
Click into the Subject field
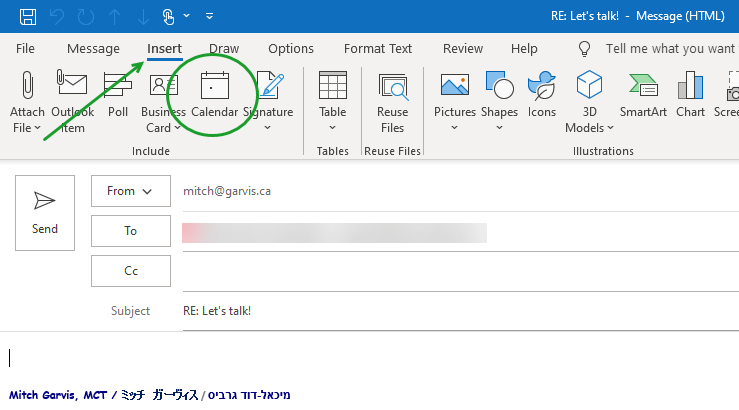(450, 311)
